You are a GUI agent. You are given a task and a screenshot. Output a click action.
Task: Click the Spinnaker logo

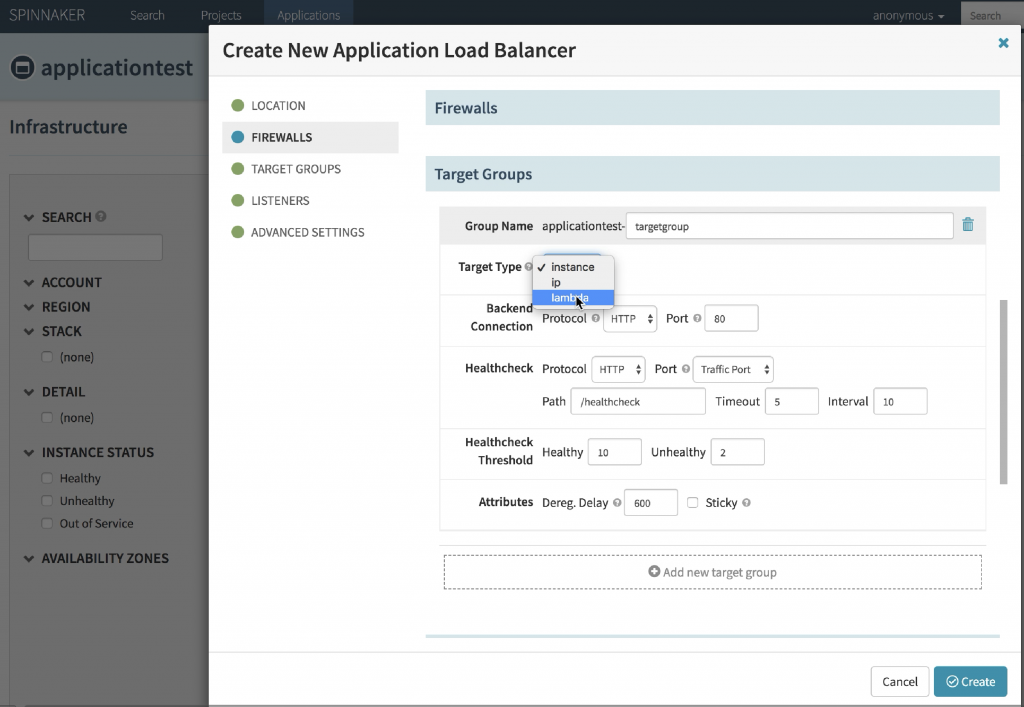(x=48, y=14)
